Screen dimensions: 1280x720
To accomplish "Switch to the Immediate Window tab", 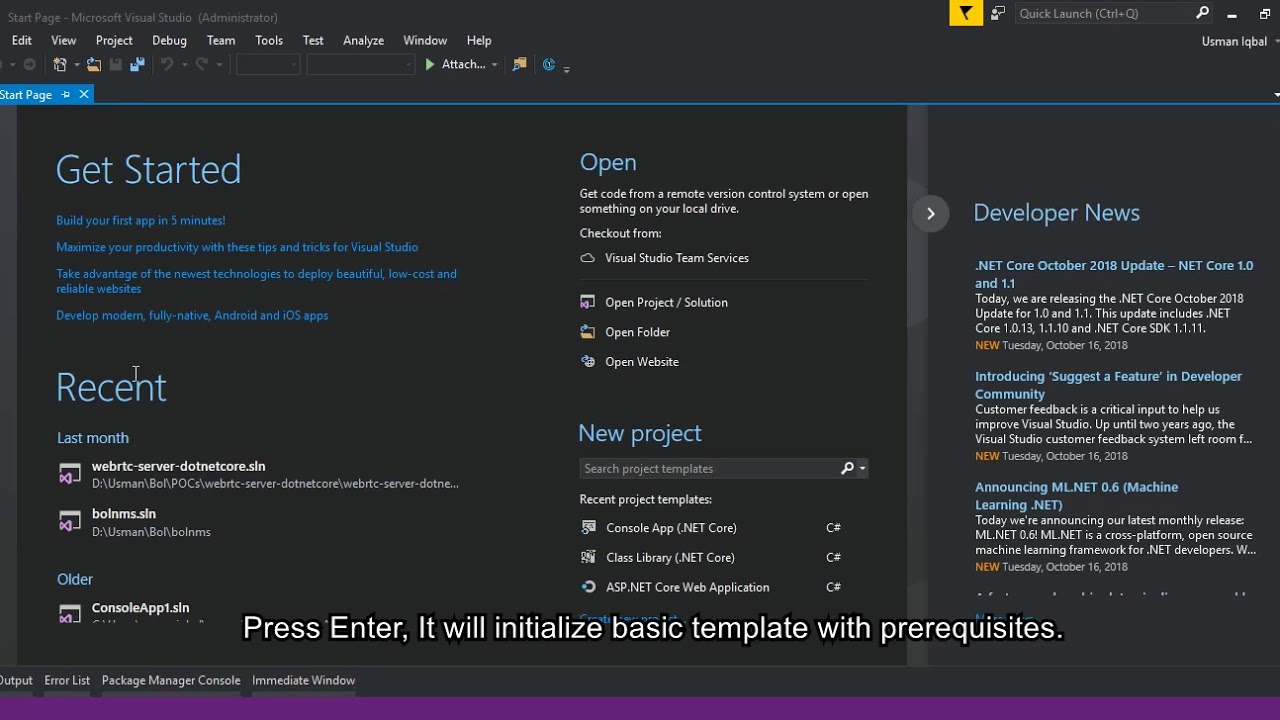I will pos(303,680).
